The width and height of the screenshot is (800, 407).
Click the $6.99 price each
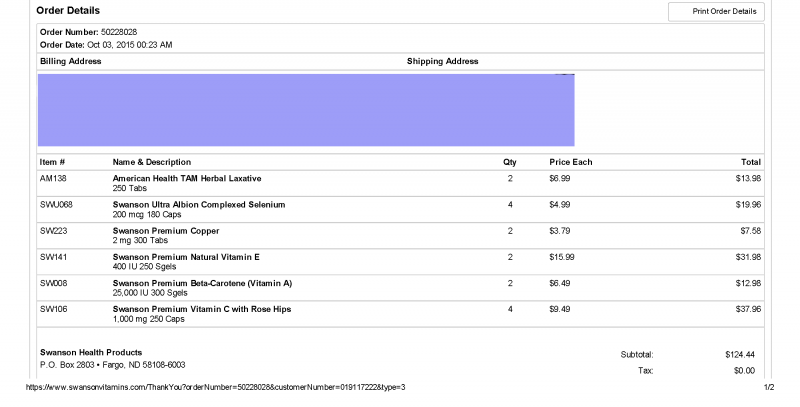click(x=560, y=179)
